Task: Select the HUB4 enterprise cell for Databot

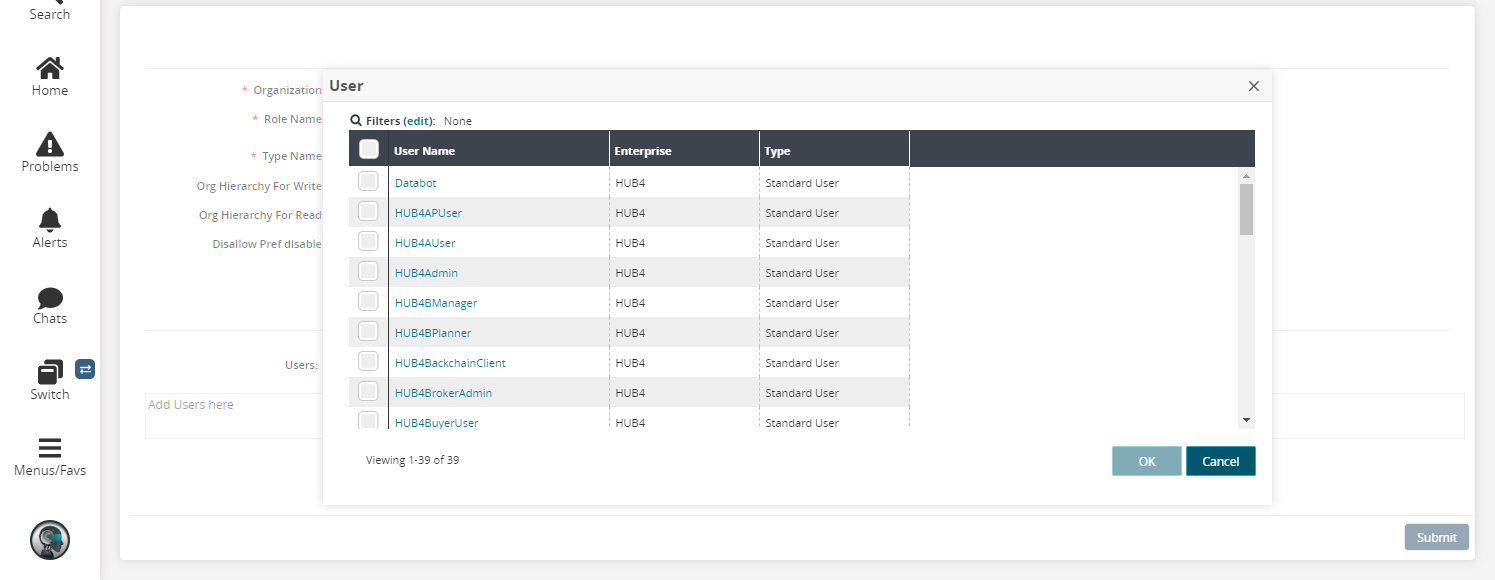Action: tap(684, 183)
